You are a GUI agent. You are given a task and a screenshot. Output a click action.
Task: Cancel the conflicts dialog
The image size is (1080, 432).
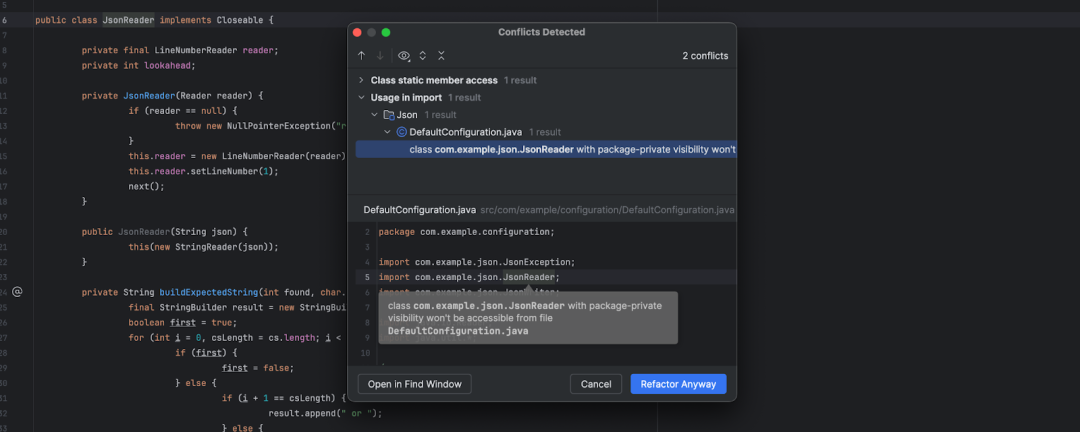[x=596, y=384]
